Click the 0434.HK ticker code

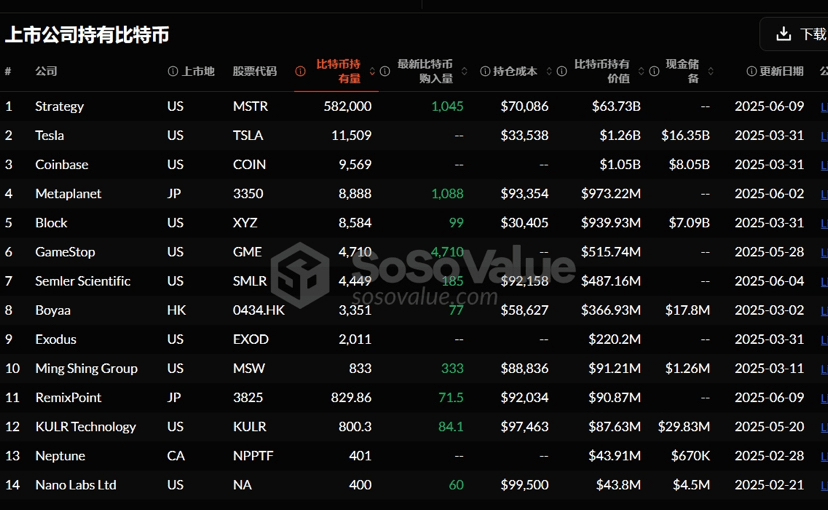click(259, 310)
